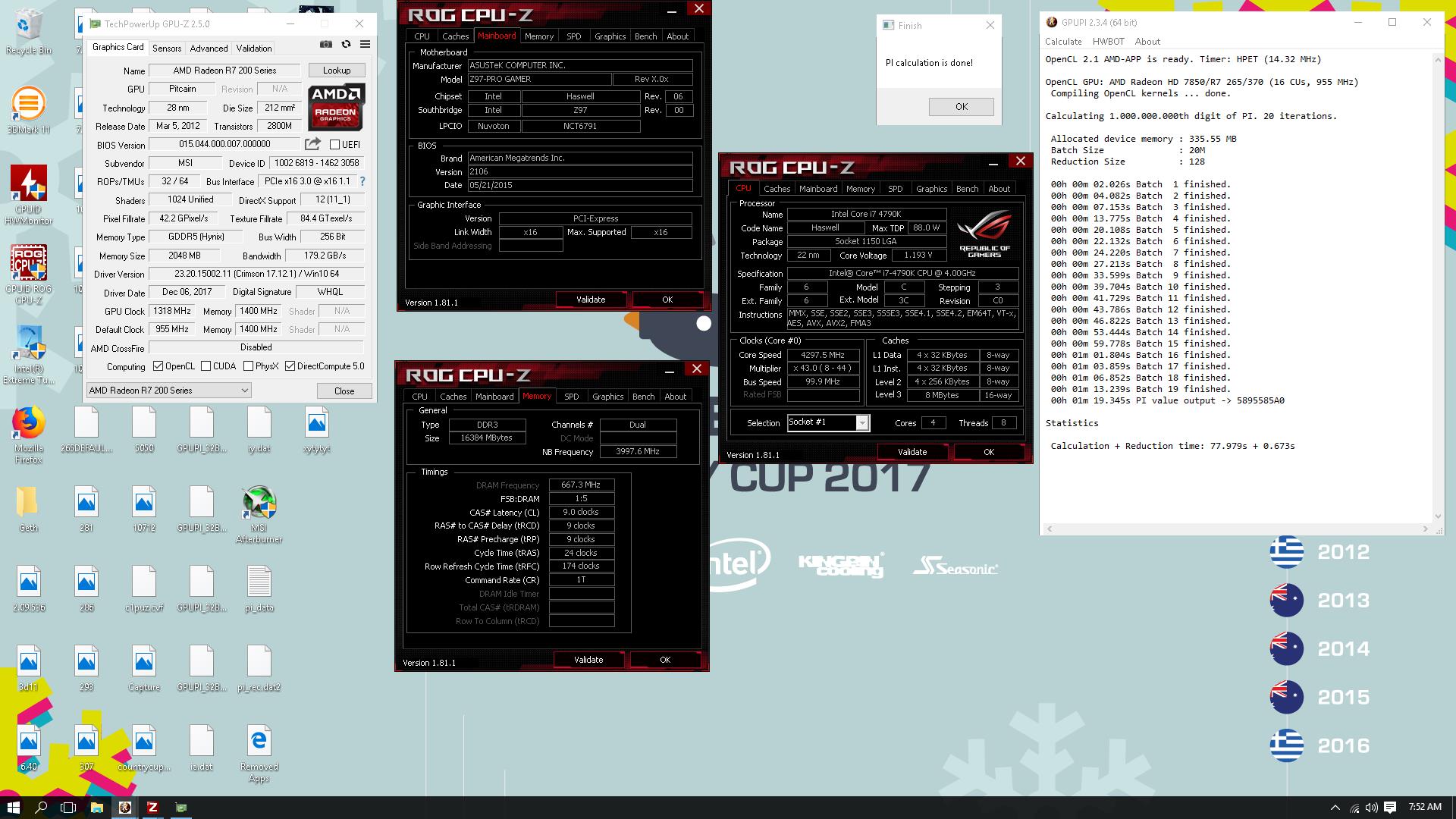1456x819 pixels.
Task: Switch to the Validation tab in GPU-Z
Action: click(x=254, y=48)
